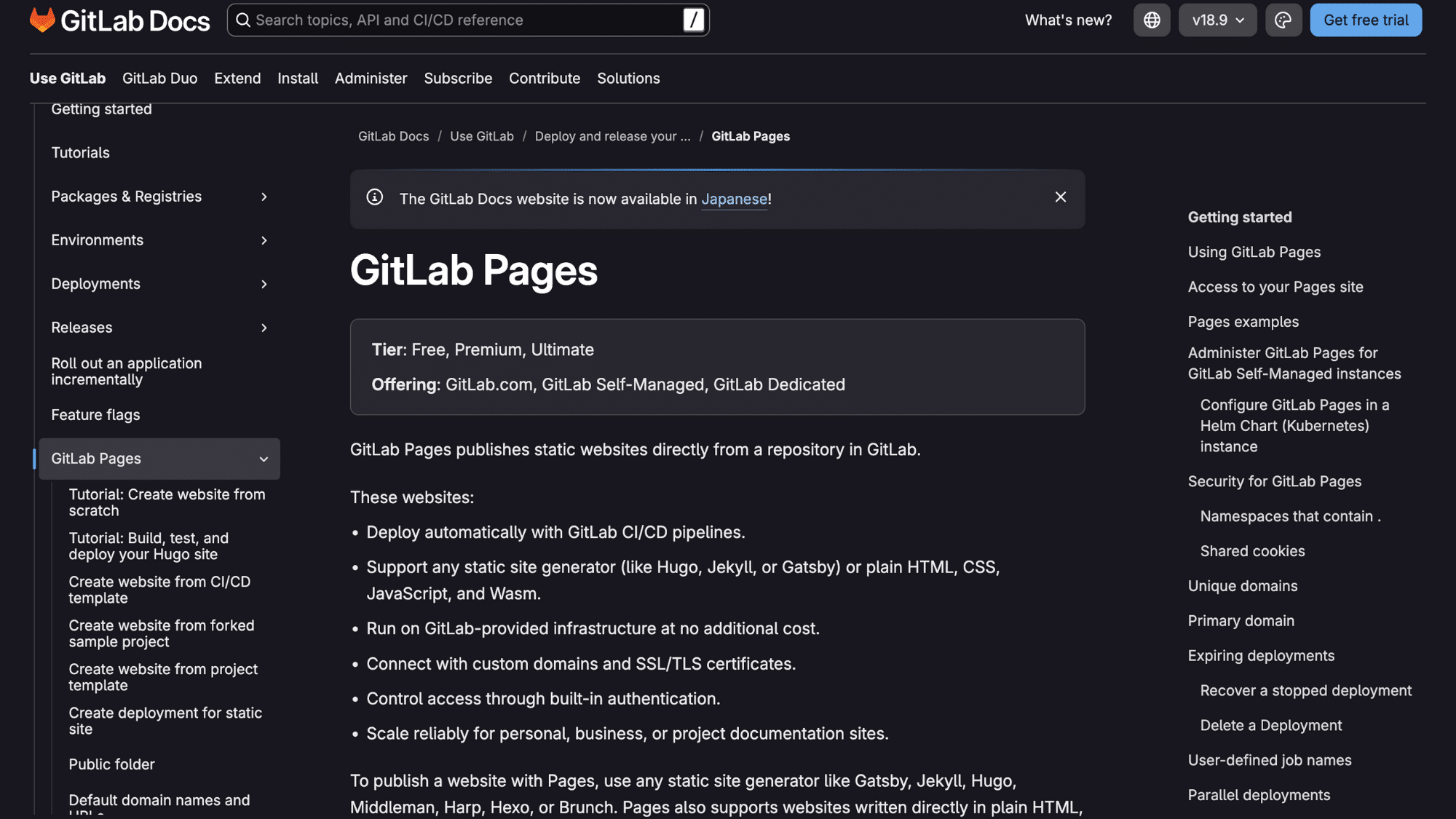Open the Japanese documentation link
This screenshot has width=1456, height=819.
click(734, 199)
